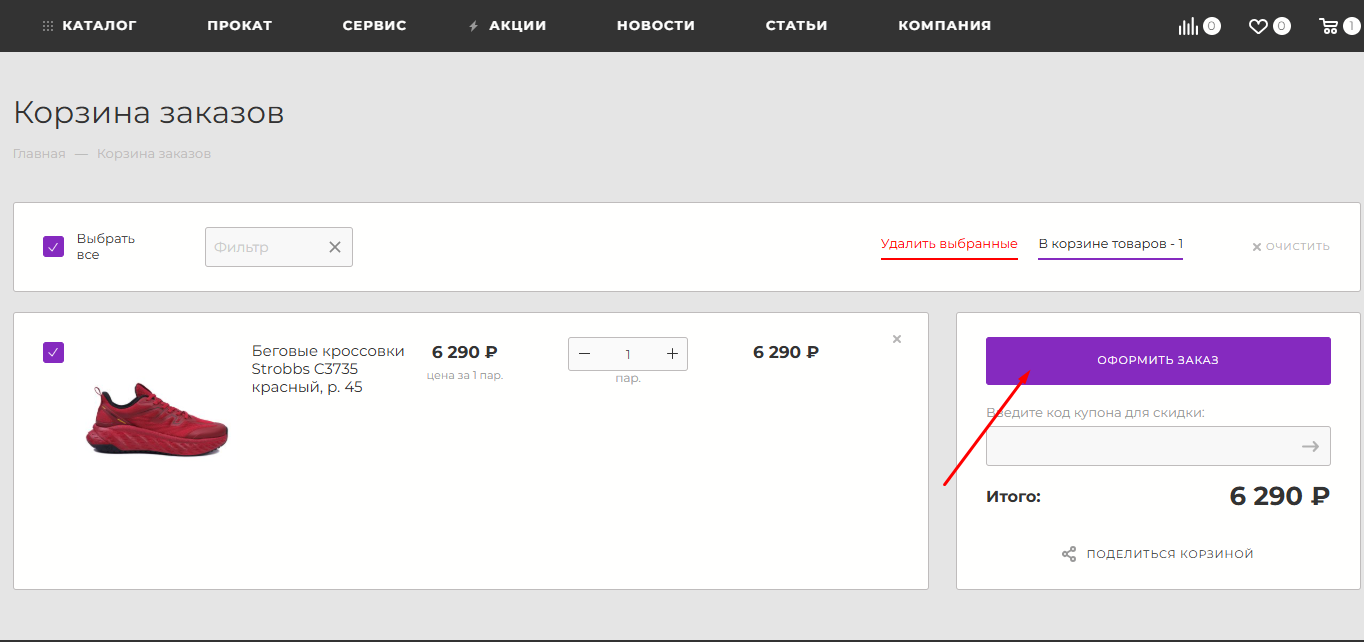The width and height of the screenshot is (1364, 642).
Task: Focus the coupon code input field
Action: click(1140, 446)
